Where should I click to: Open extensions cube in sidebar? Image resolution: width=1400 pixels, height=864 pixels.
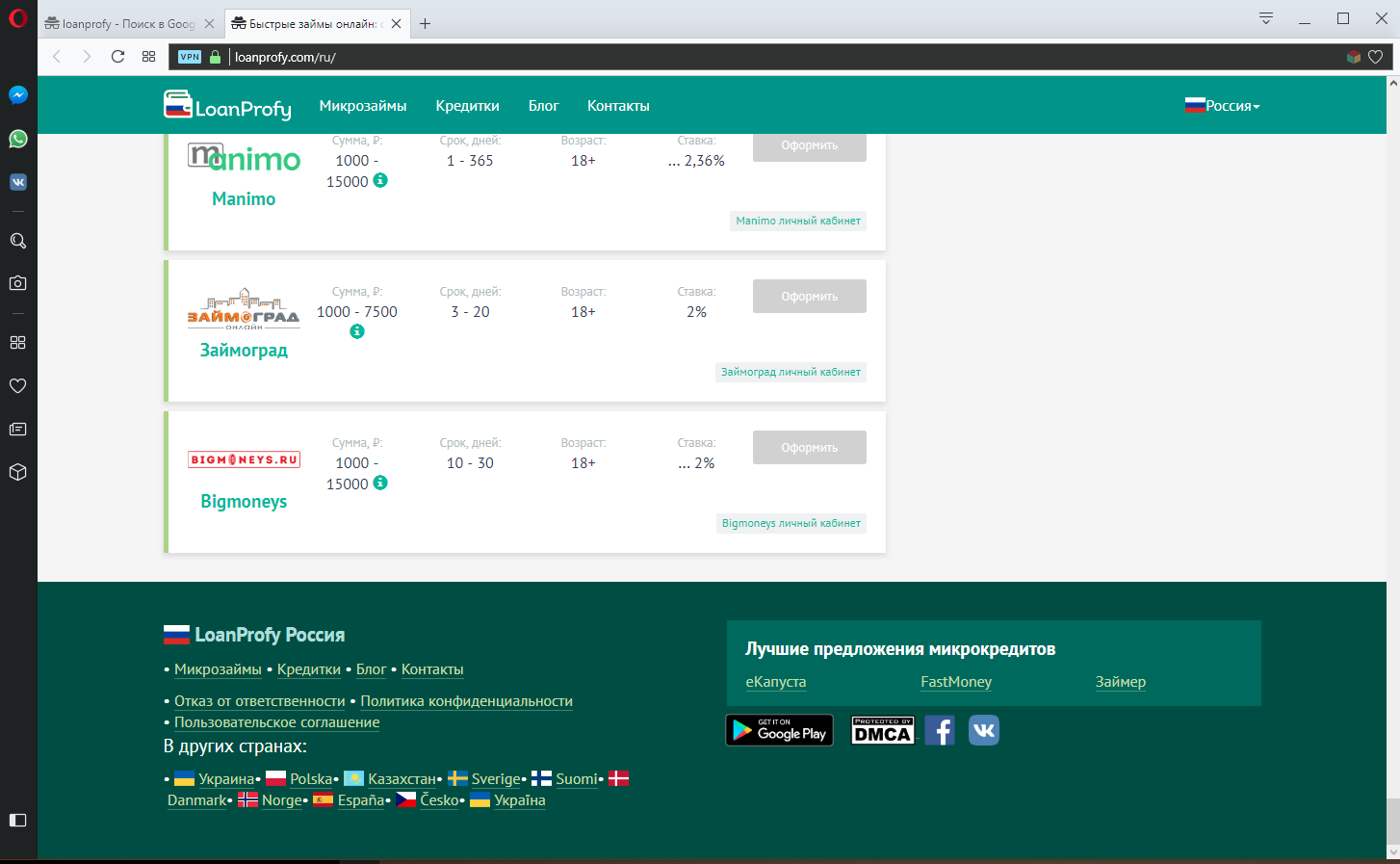pos(18,472)
